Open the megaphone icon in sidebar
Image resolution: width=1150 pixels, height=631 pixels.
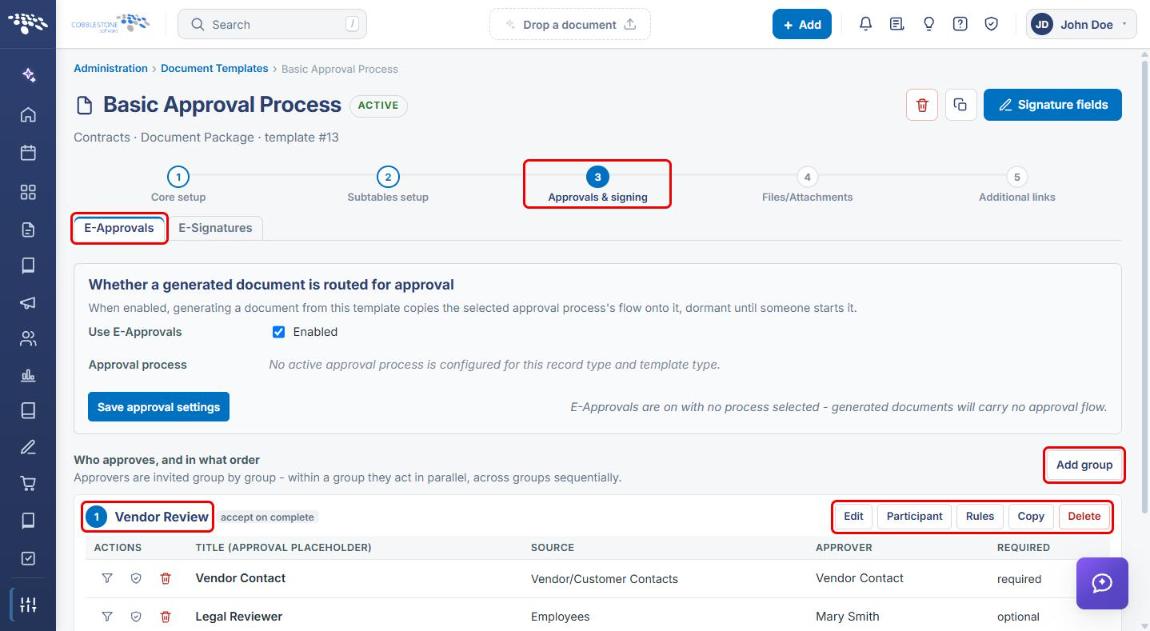(x=28, y=302)
